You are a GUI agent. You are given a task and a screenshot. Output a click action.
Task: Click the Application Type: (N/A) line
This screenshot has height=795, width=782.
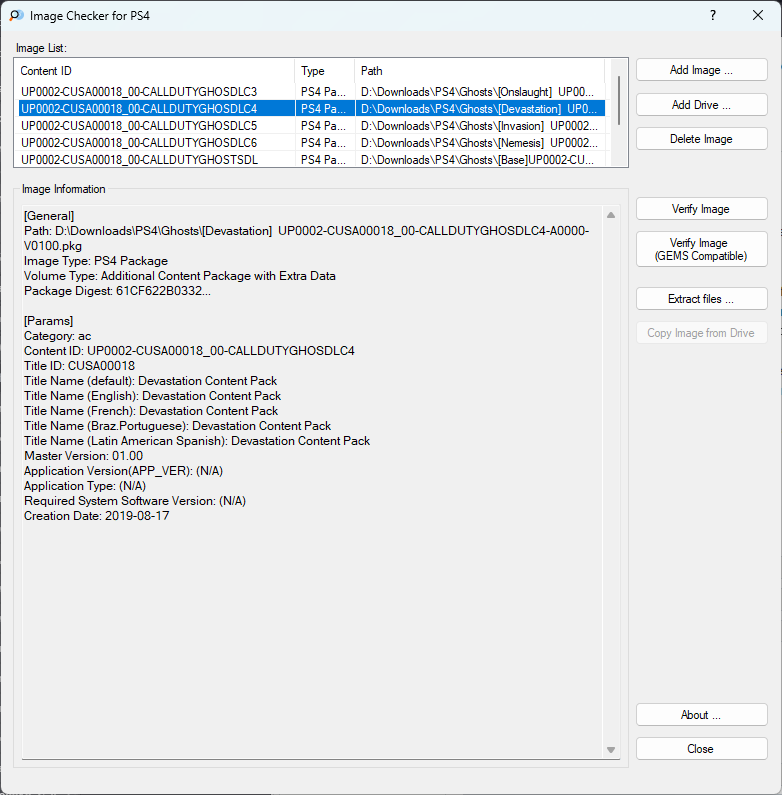85,486
